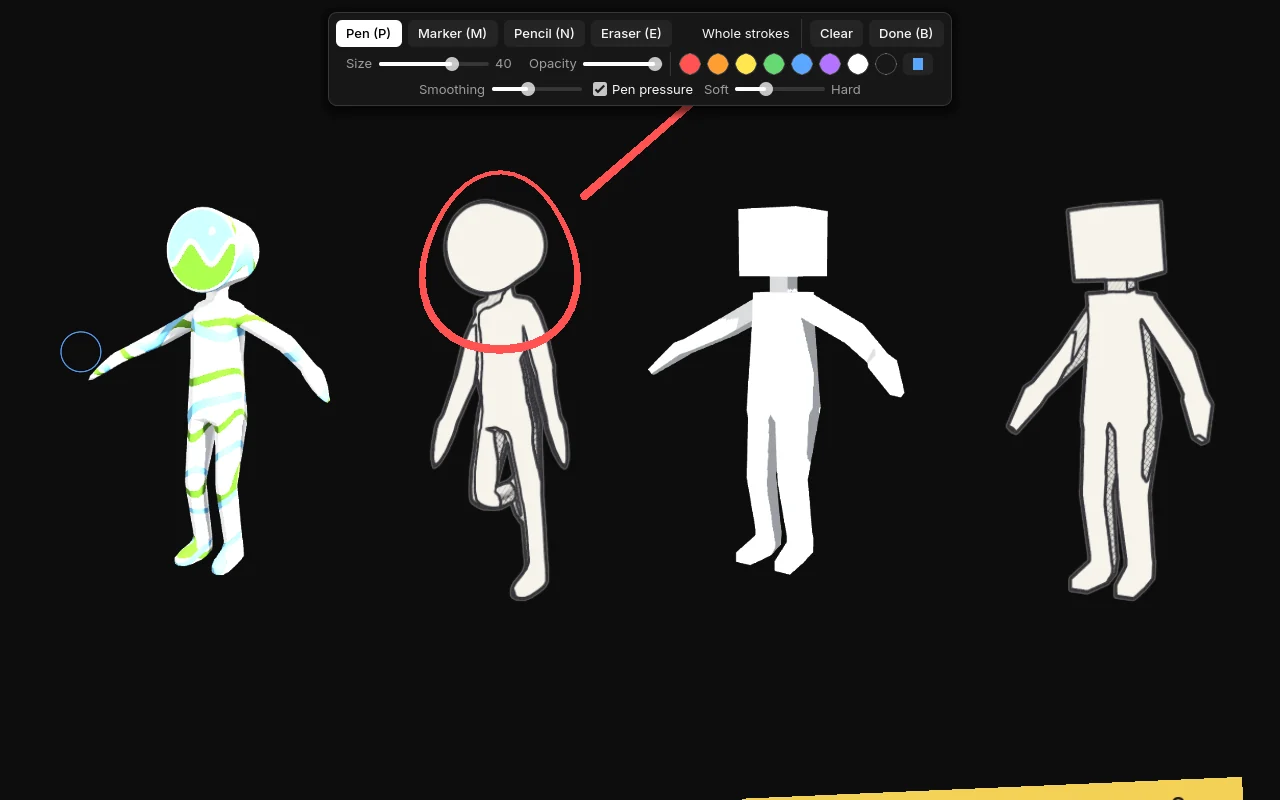Switch to the Marker (M) tool
This screenshot has height=800, width=1280.
coord(452,34)
